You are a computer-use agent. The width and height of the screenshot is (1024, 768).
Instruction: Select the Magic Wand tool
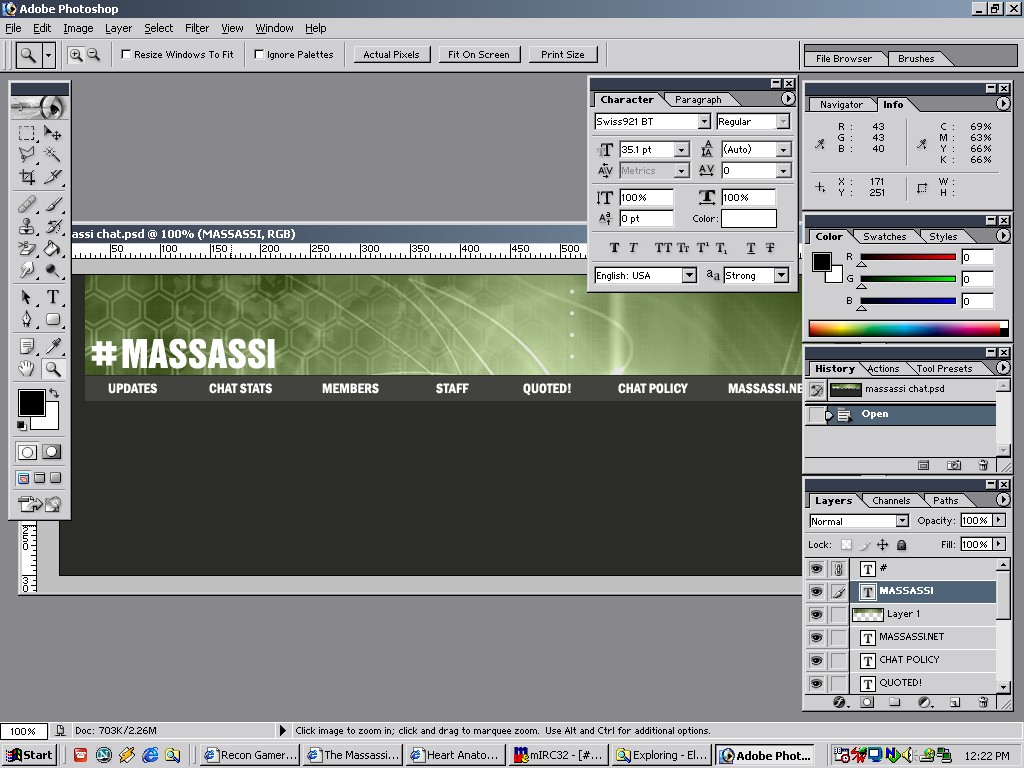(x=52, y=154)
